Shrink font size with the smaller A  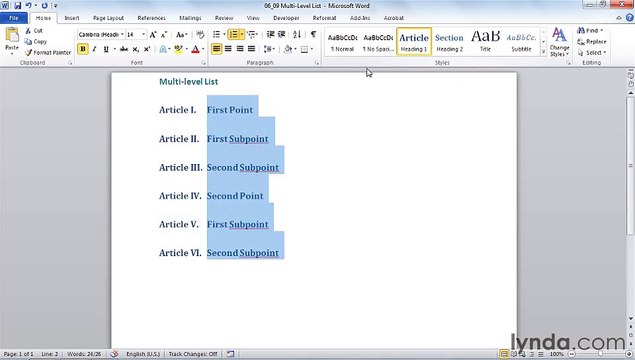pyautogui.click(x=164, y=35)
